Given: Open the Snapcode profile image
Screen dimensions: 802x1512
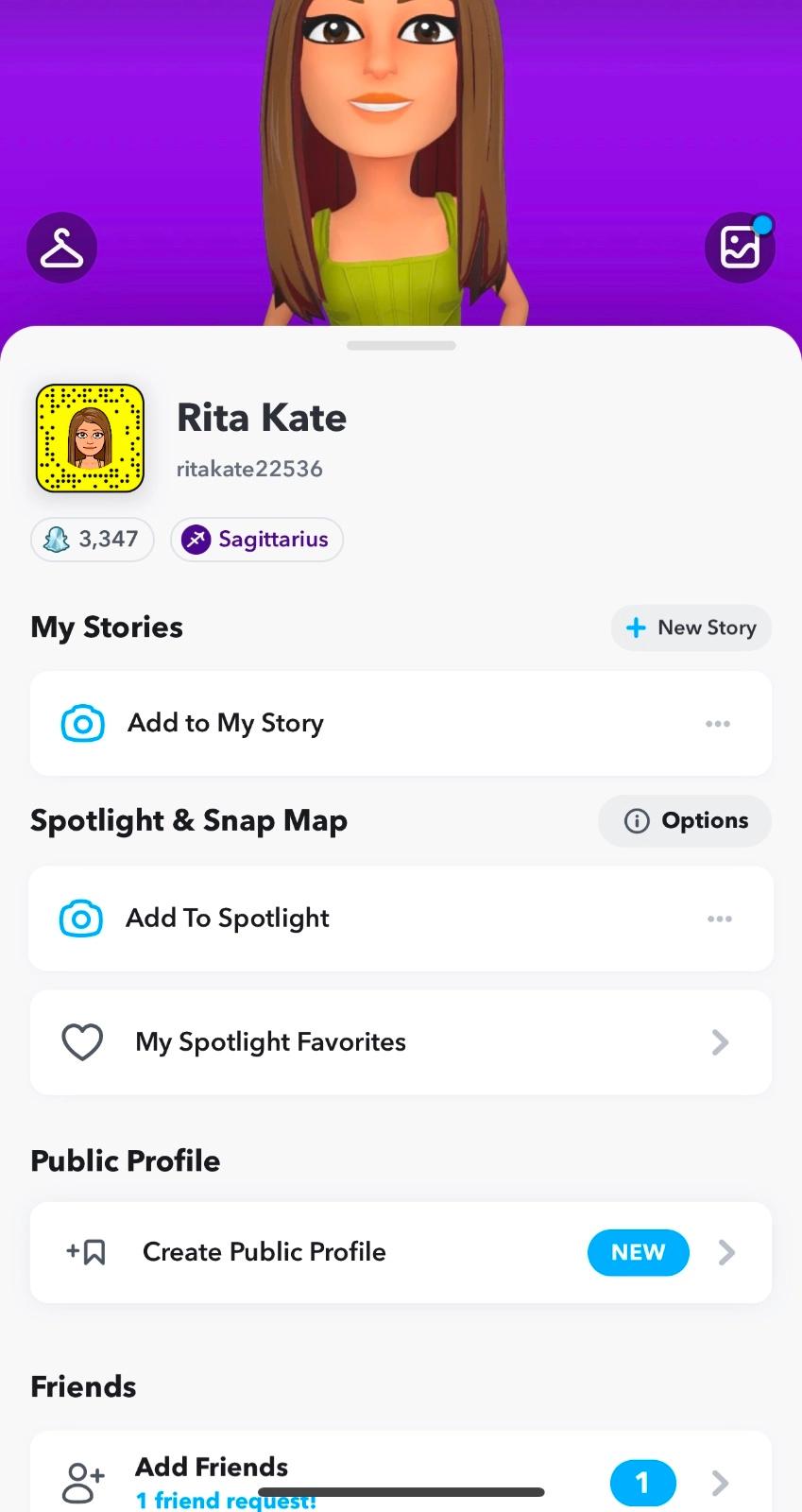Looking at the screenshot, I should pos(90,438).
